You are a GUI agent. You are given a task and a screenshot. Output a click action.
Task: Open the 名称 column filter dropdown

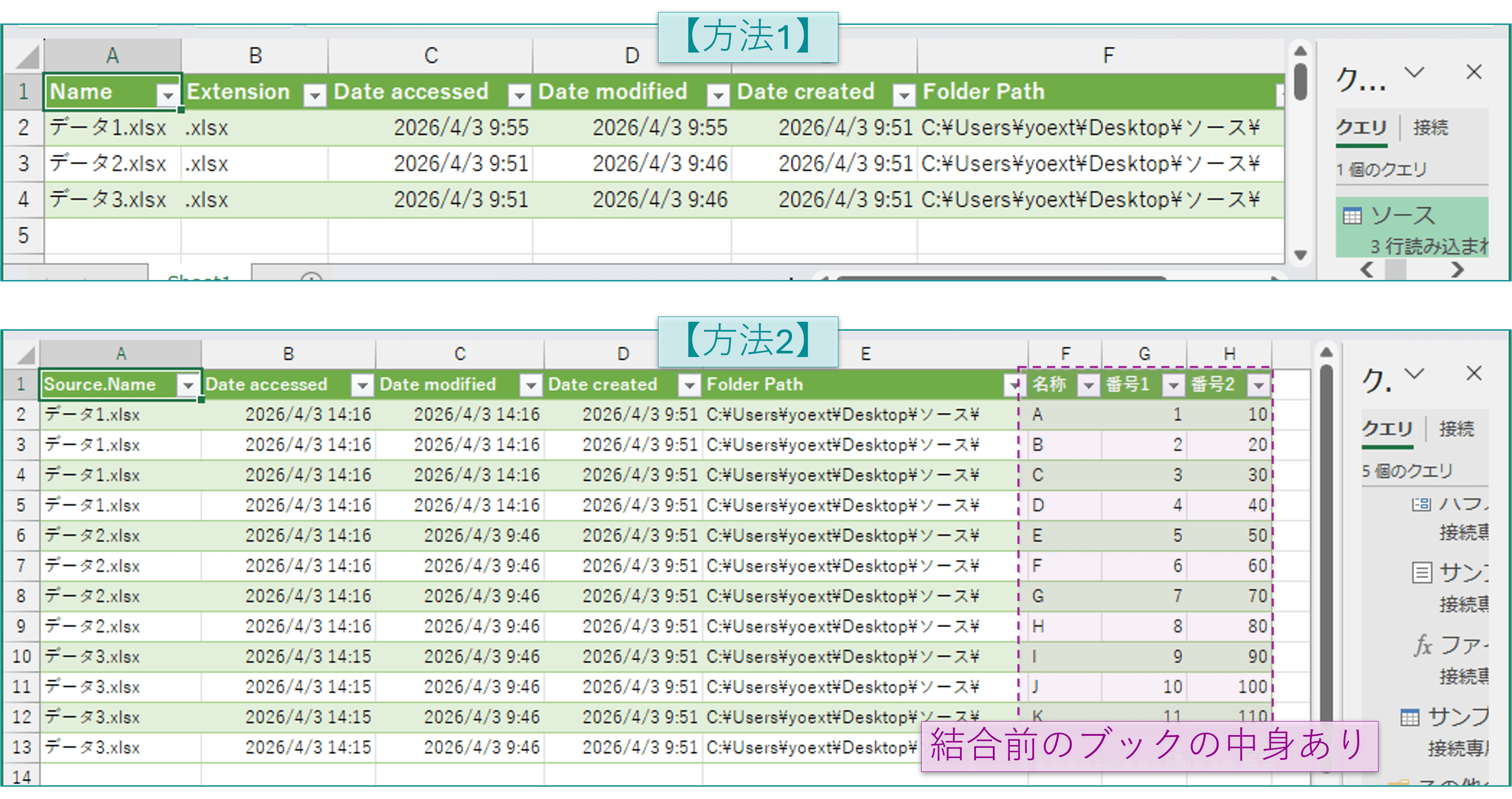1089,385
